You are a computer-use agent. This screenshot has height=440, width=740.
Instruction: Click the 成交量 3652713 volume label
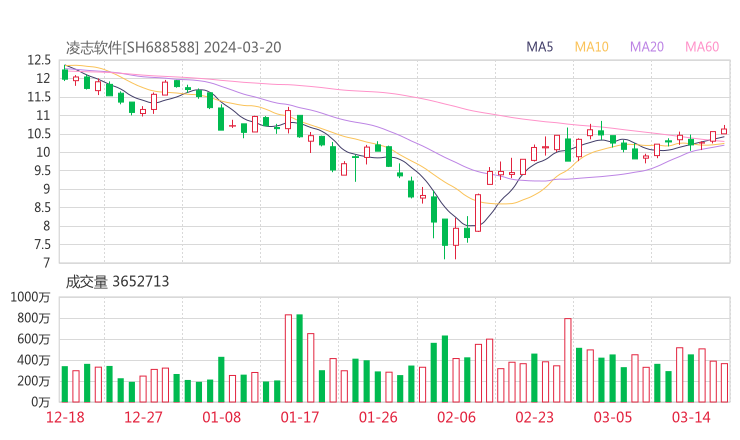[x=117, y=282]
